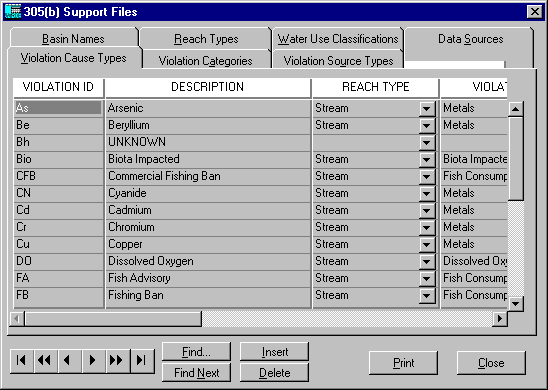
Task: Print the violation cause list
Action: coord(403,363)
